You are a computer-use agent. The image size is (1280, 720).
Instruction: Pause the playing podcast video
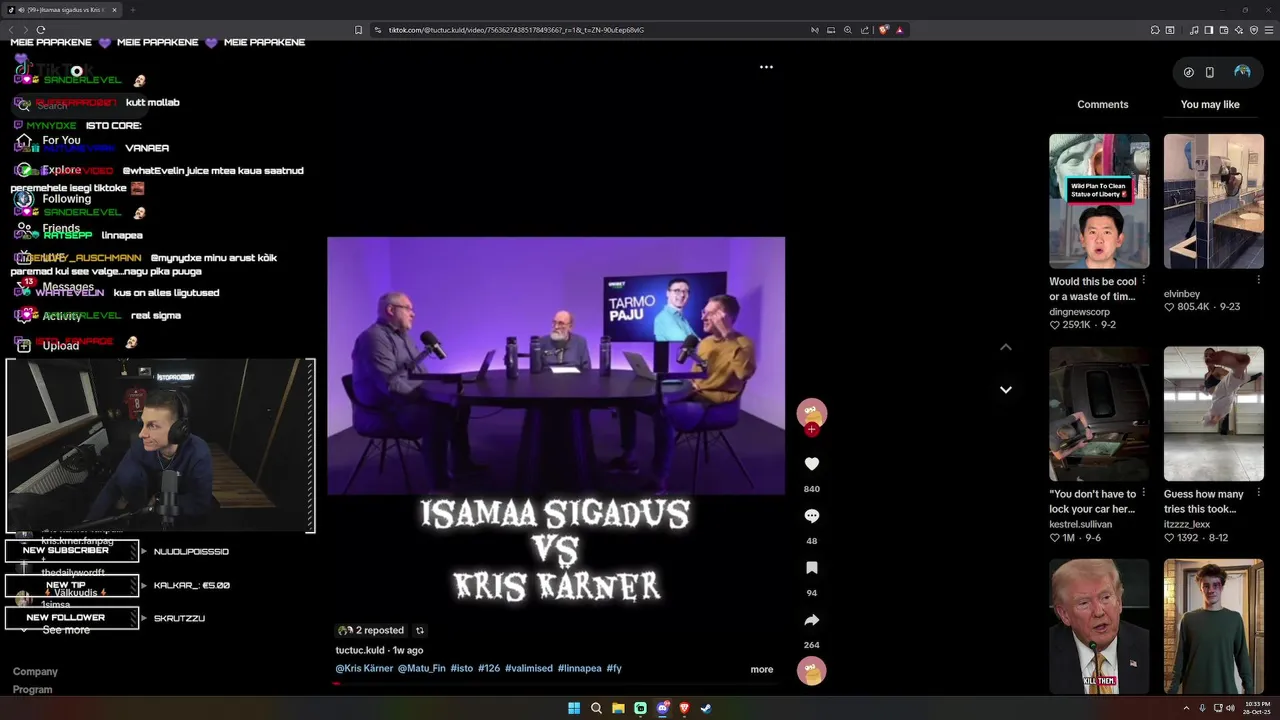point(556,366)
